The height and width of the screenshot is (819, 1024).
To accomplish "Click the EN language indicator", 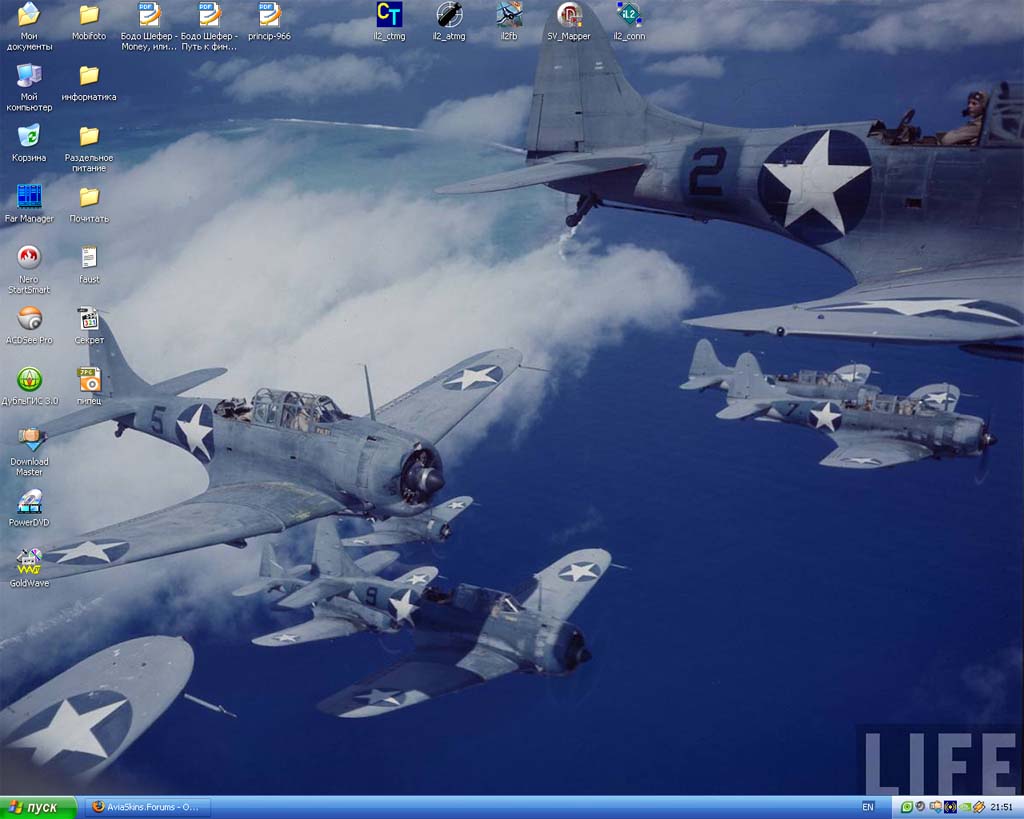I will (867, 807).
